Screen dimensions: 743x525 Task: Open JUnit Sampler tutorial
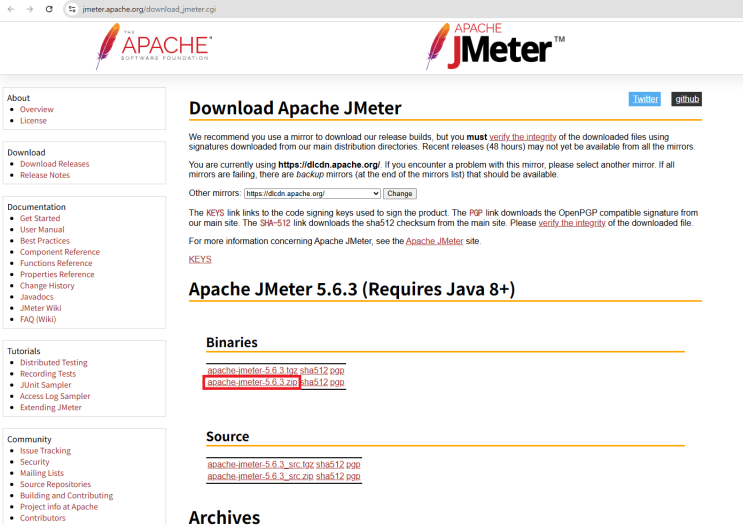(45, 385)
